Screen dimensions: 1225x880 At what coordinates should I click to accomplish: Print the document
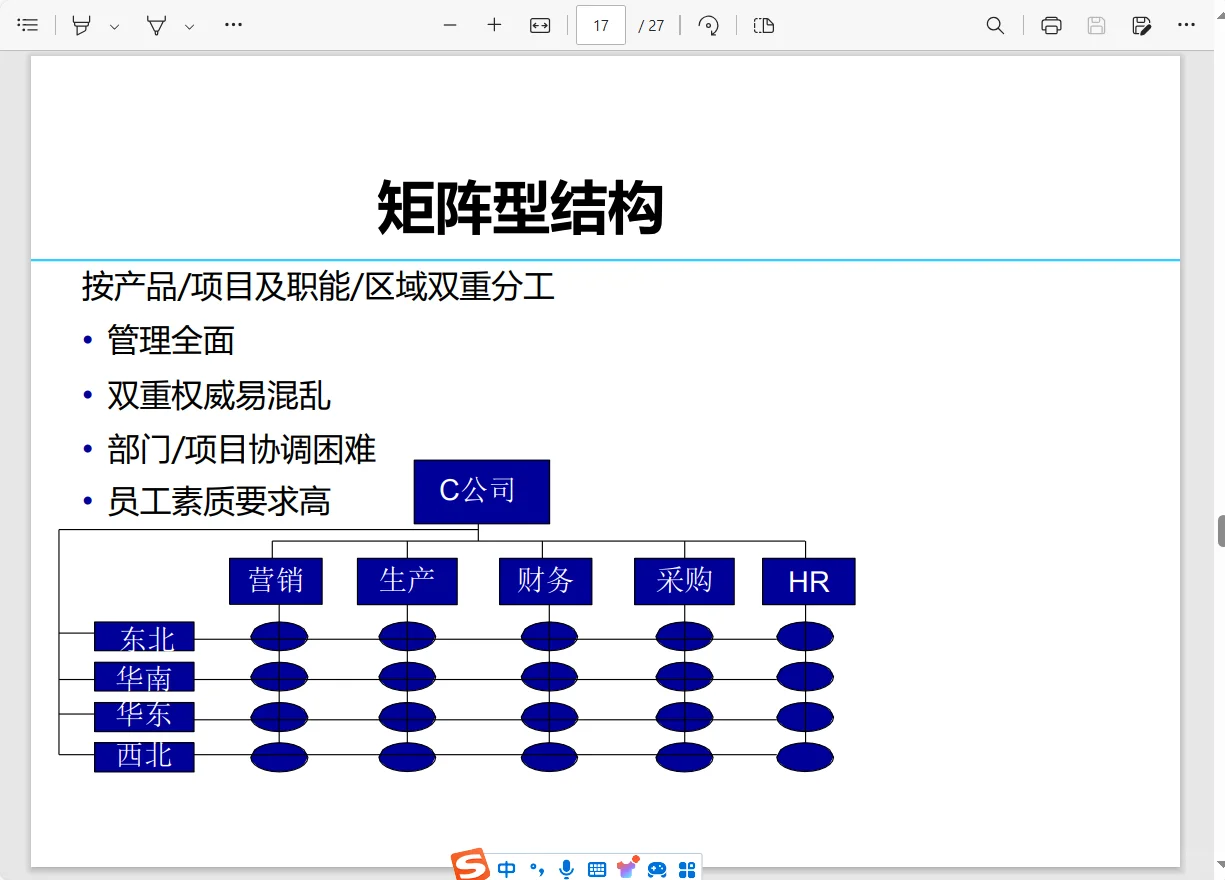tap(1051, 25)
